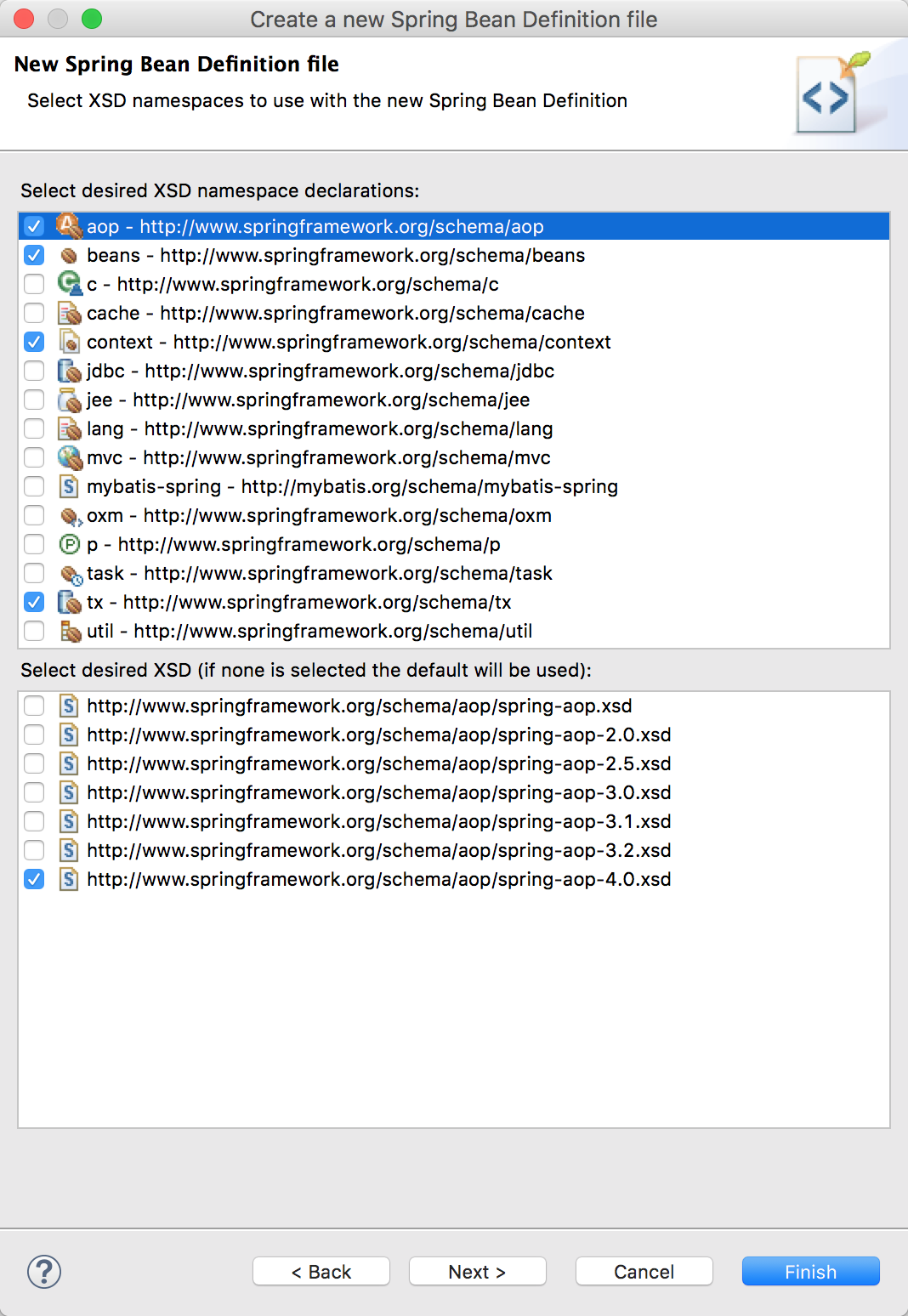Click the spring-aop-4.0.xsd file icon
The image size is (908, 1316).
point(69,879)
